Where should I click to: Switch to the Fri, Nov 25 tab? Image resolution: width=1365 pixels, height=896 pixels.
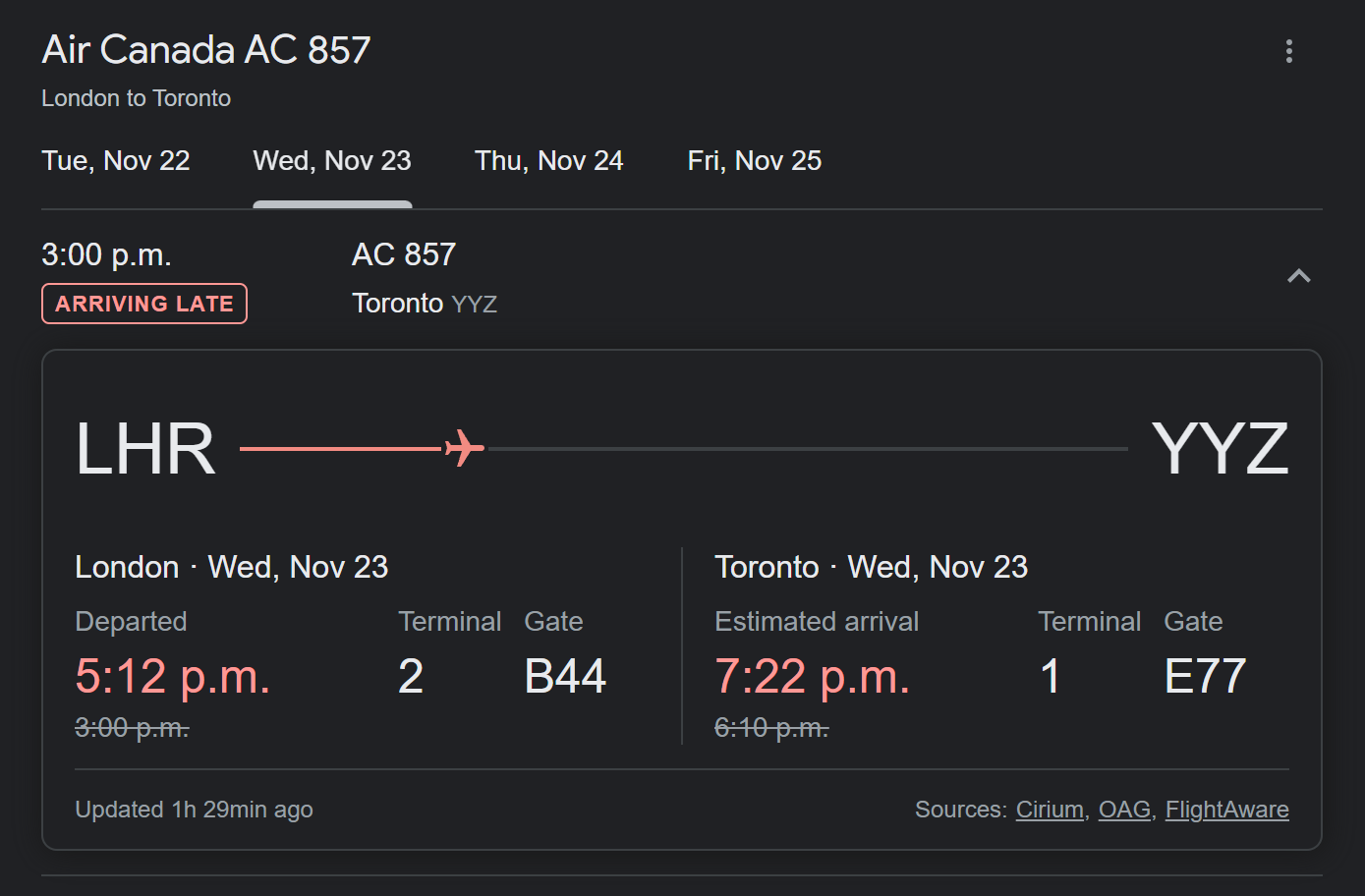(x=755, y=161)
